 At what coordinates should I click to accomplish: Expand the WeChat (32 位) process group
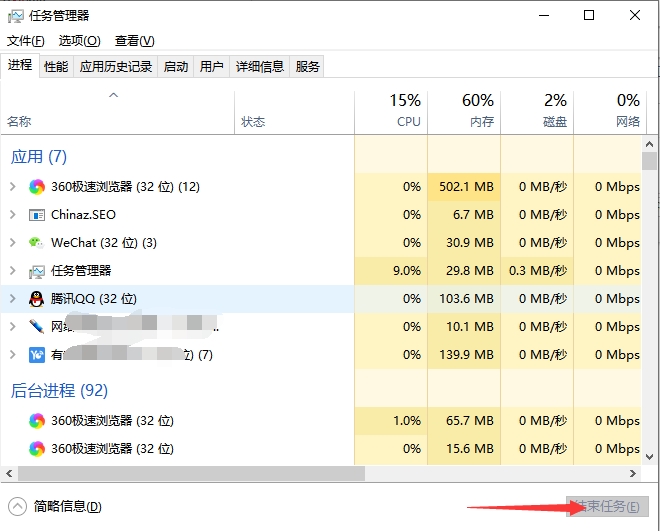coord(13,242)
